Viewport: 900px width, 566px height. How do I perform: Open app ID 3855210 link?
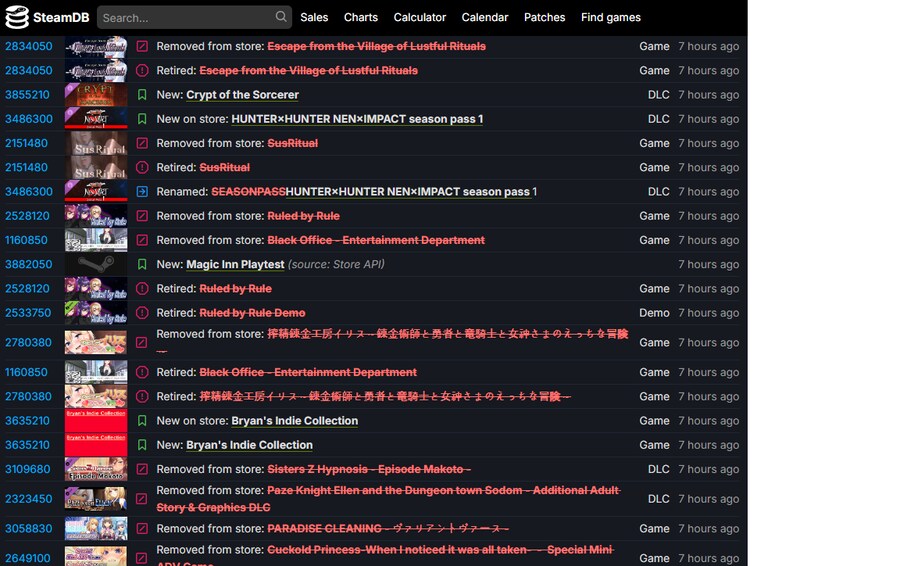pyautogui.click(x=28, y=95)
